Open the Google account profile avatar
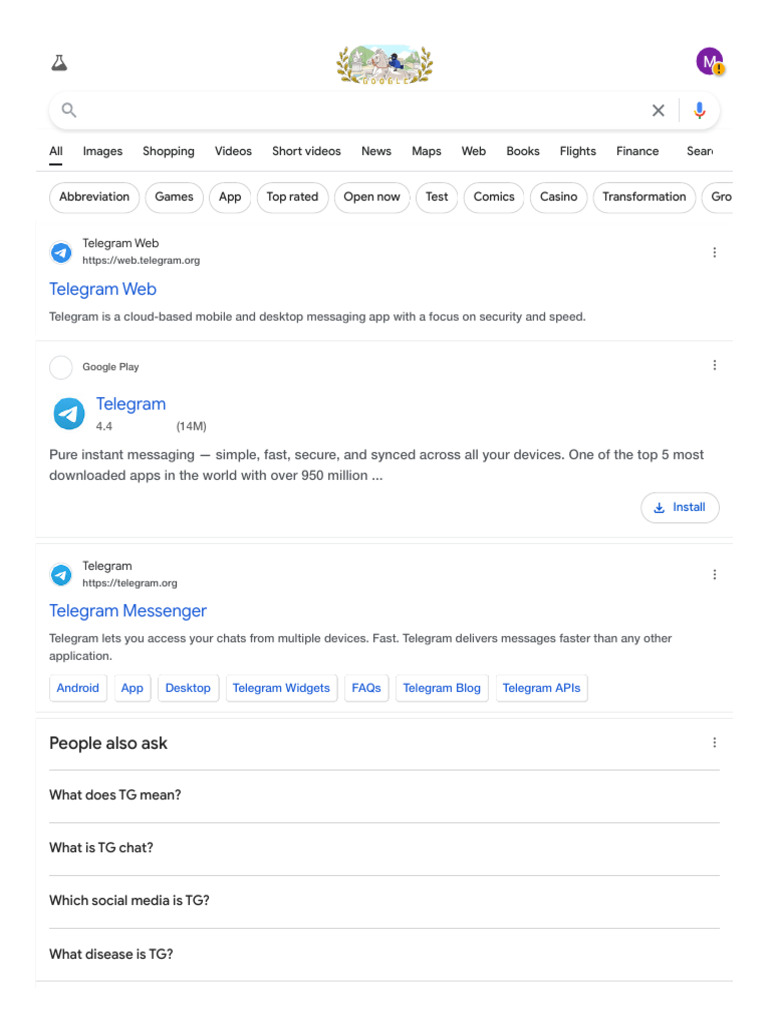 [x=710, y=62]
